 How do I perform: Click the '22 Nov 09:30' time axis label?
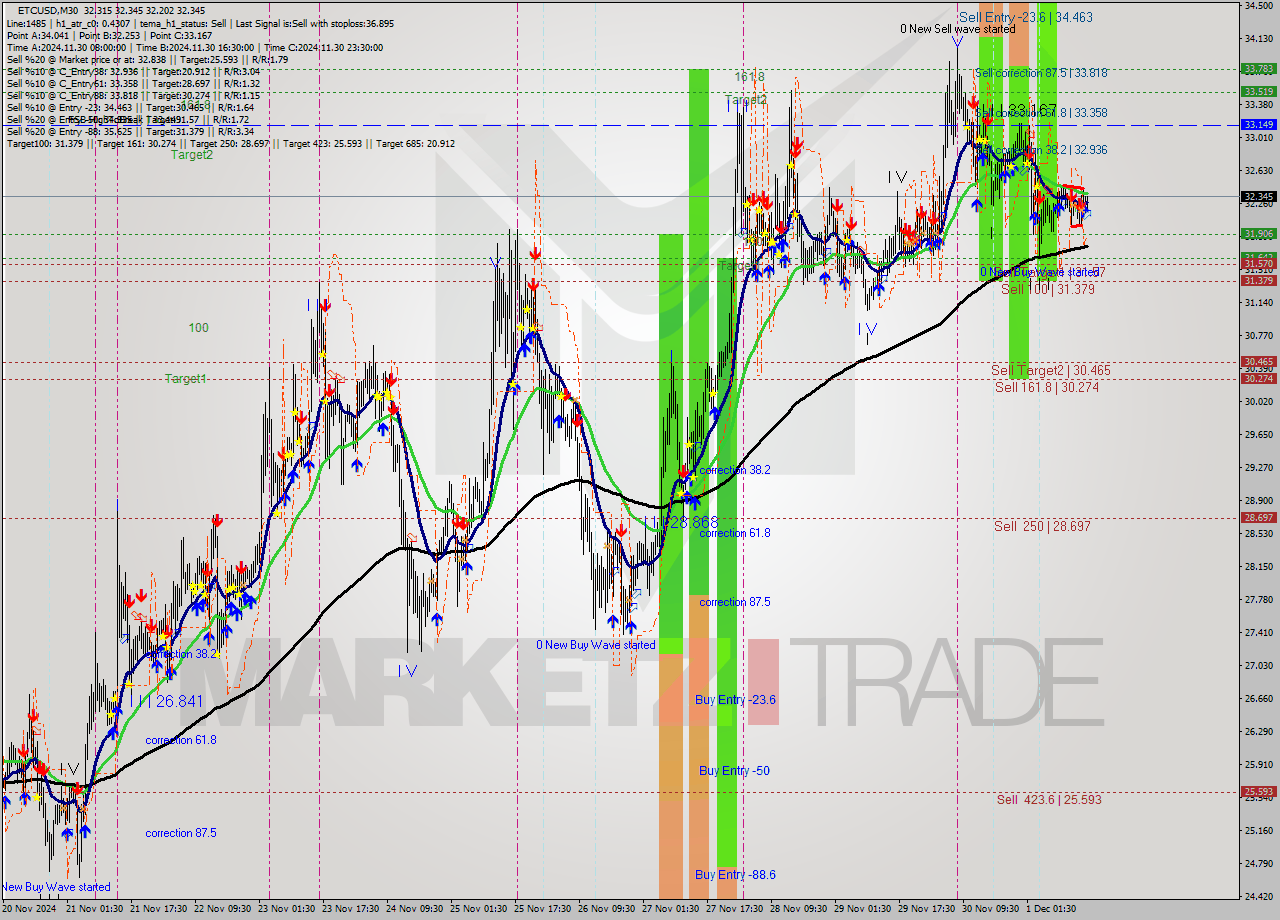(223, 909)
